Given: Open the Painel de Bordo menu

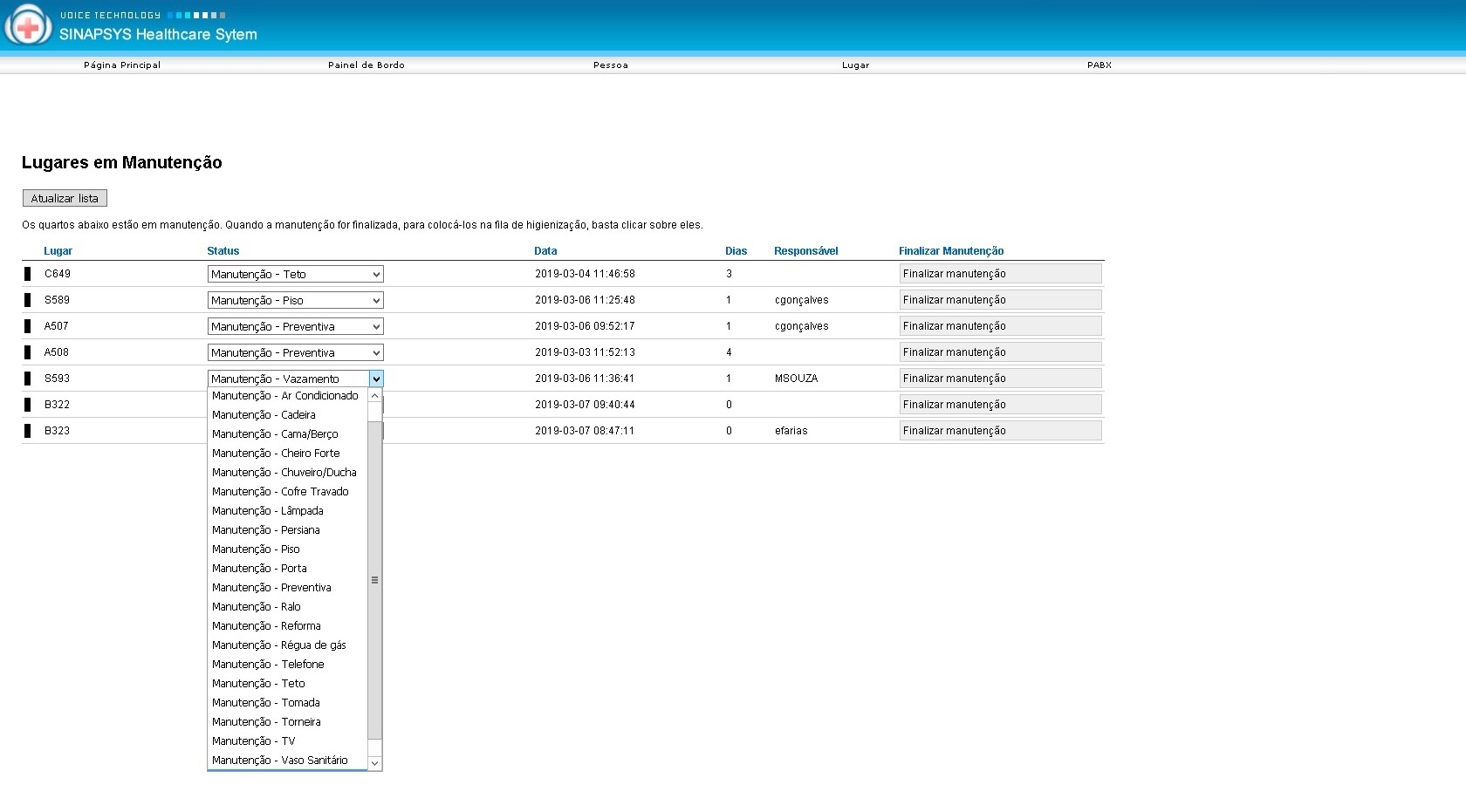Looking at the screenshot, I should tap(366, 65).
